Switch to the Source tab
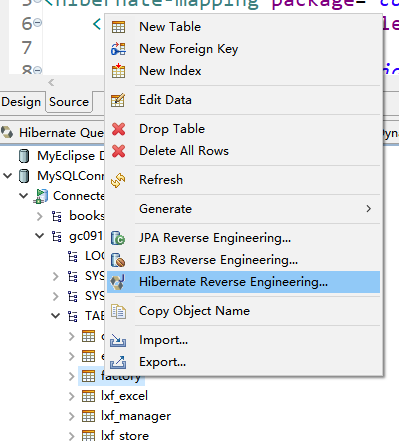Screen dimensions: 399x441 click(69, 102)
